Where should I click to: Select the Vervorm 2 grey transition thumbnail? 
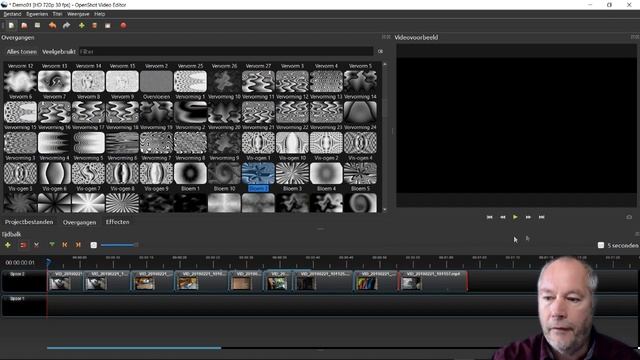[x=156, y=81]
